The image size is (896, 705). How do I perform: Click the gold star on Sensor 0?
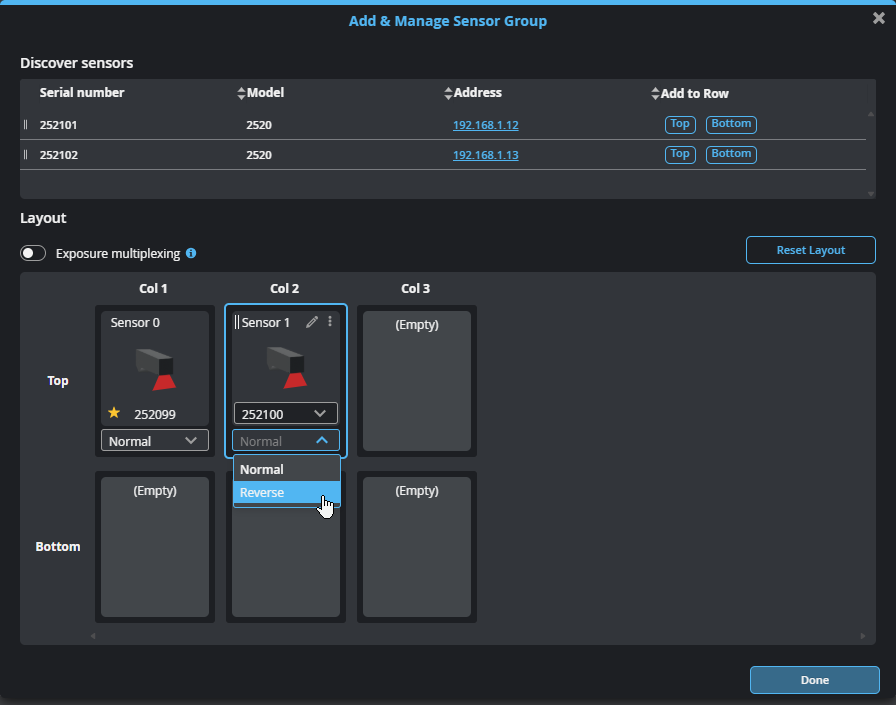tap(114, 413)
